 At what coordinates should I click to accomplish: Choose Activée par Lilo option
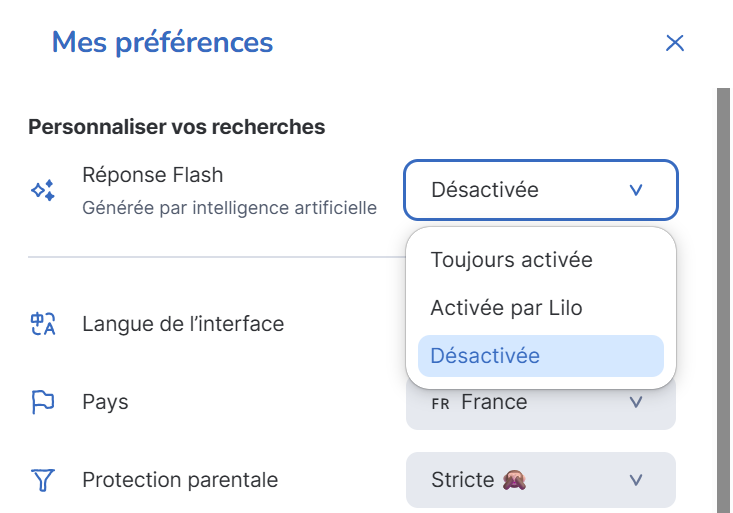pos(506,308)
